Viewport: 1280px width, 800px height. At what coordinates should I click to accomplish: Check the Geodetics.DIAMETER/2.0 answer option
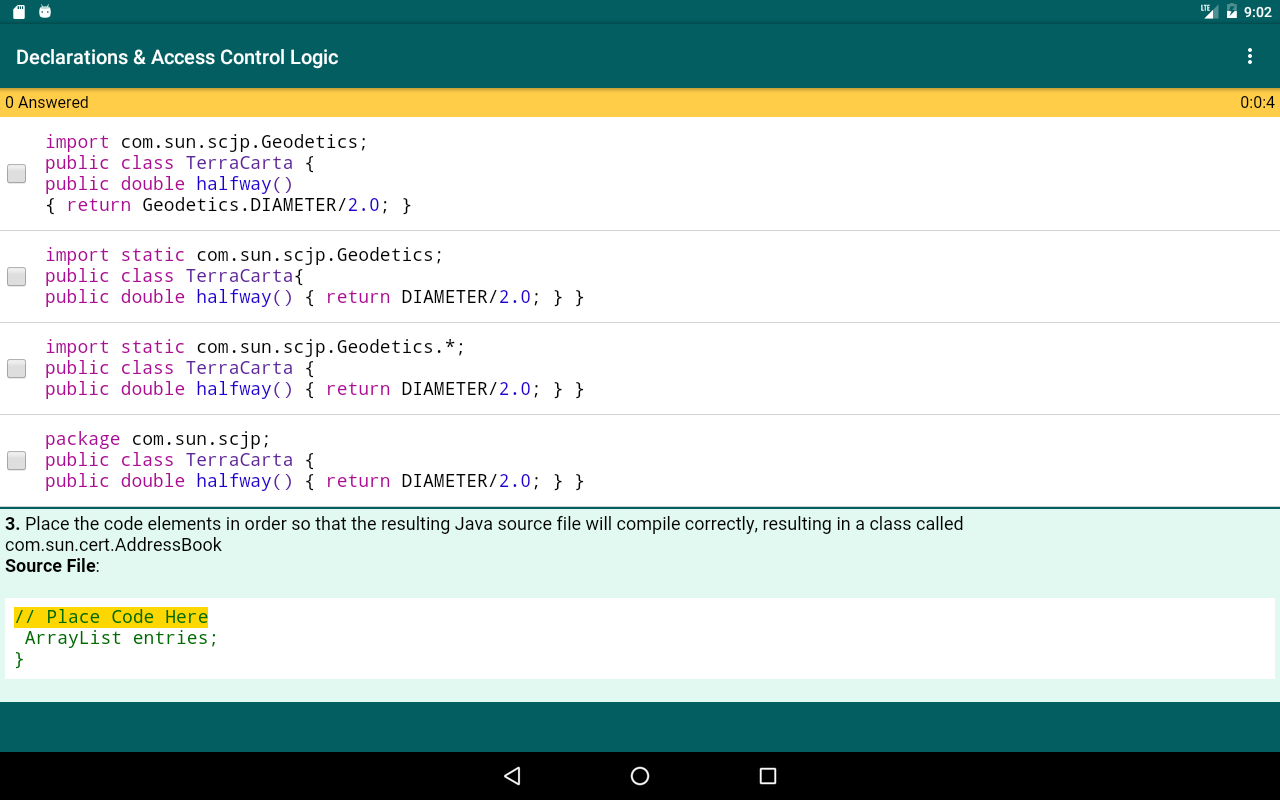point(16,174)
